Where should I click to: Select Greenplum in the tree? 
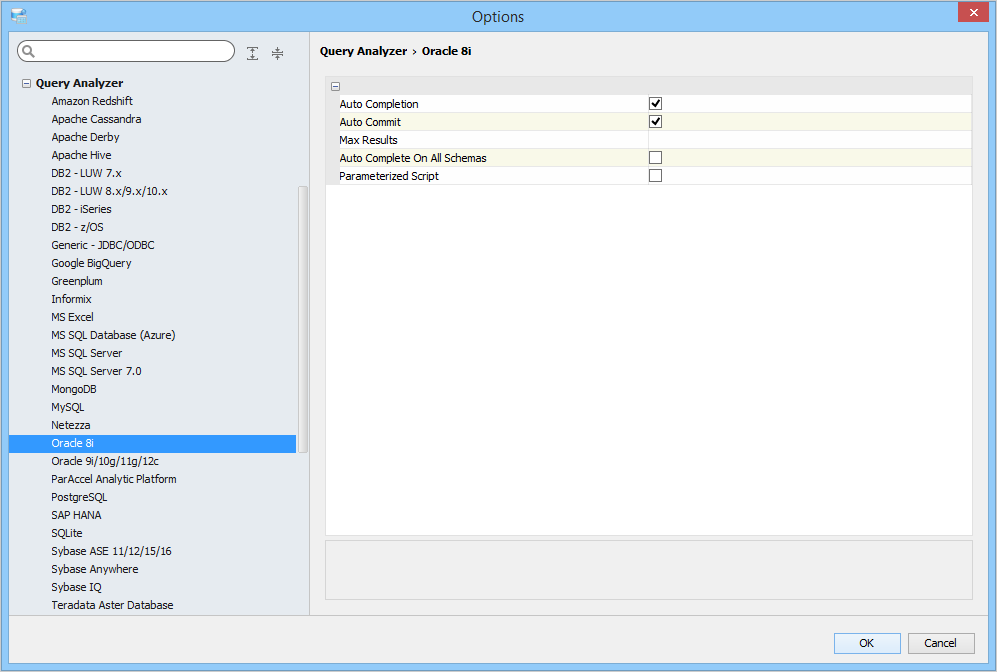pyautogui.click(x=76, y=281)
